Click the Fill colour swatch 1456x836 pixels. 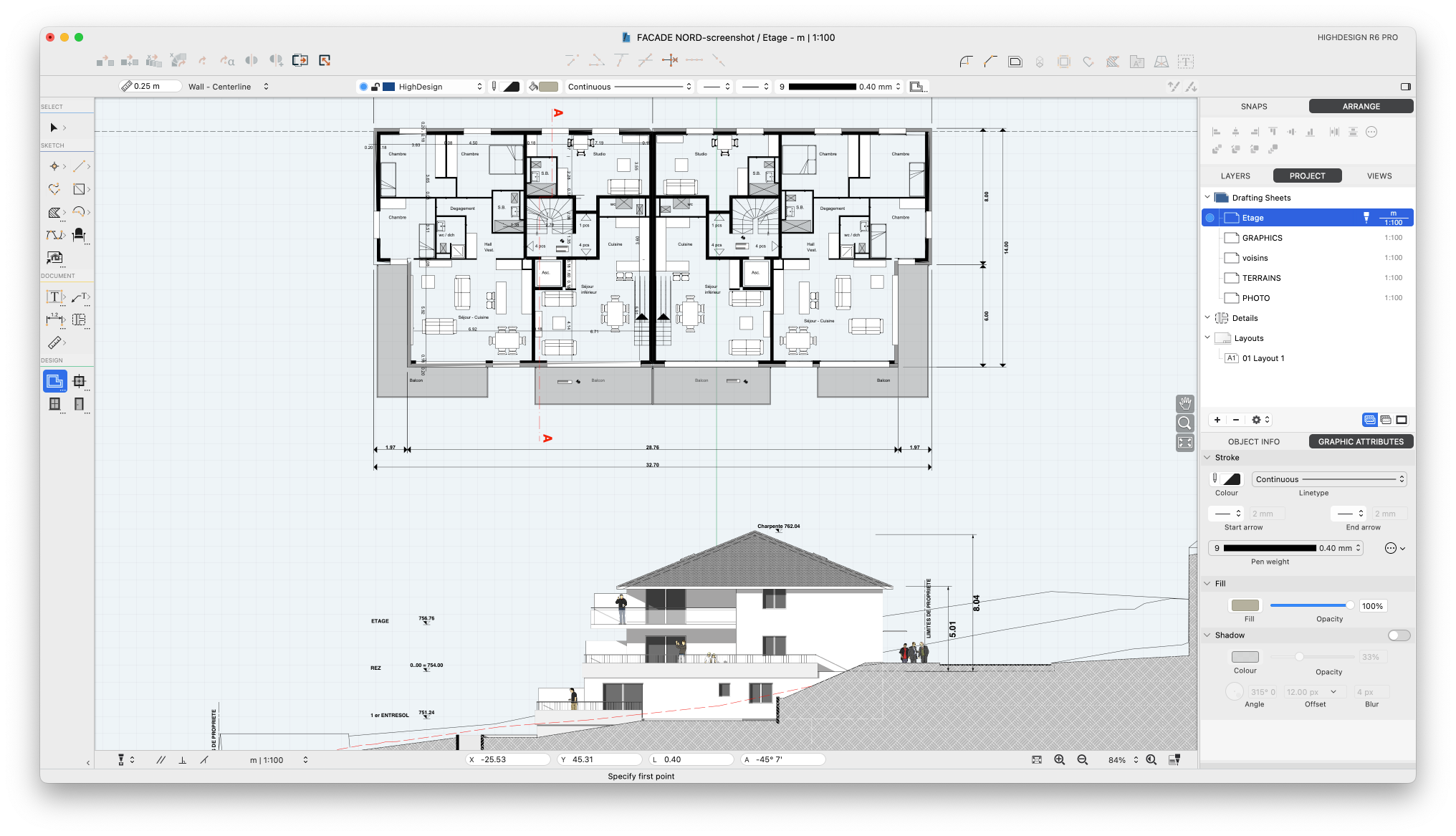coord(1245,606)
